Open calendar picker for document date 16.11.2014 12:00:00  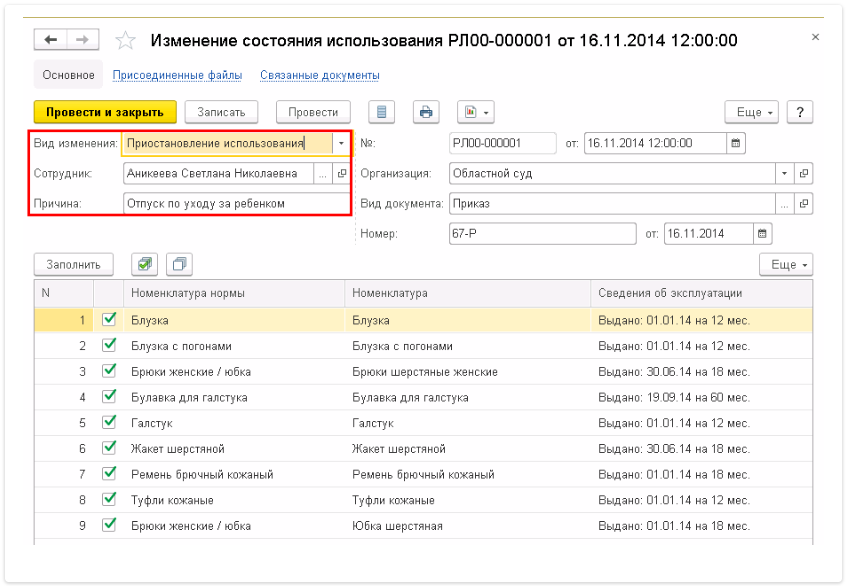[736, 143]
